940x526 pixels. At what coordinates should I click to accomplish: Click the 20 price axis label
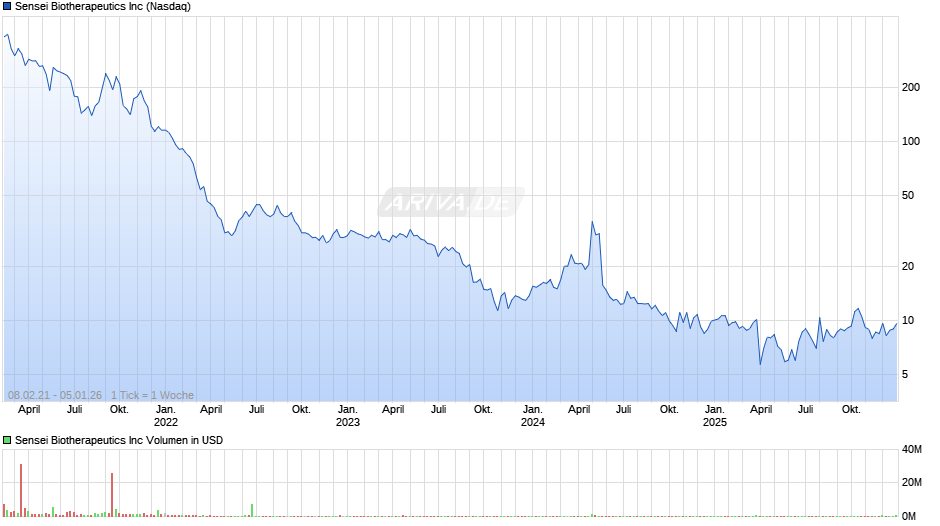click(908, 266)
